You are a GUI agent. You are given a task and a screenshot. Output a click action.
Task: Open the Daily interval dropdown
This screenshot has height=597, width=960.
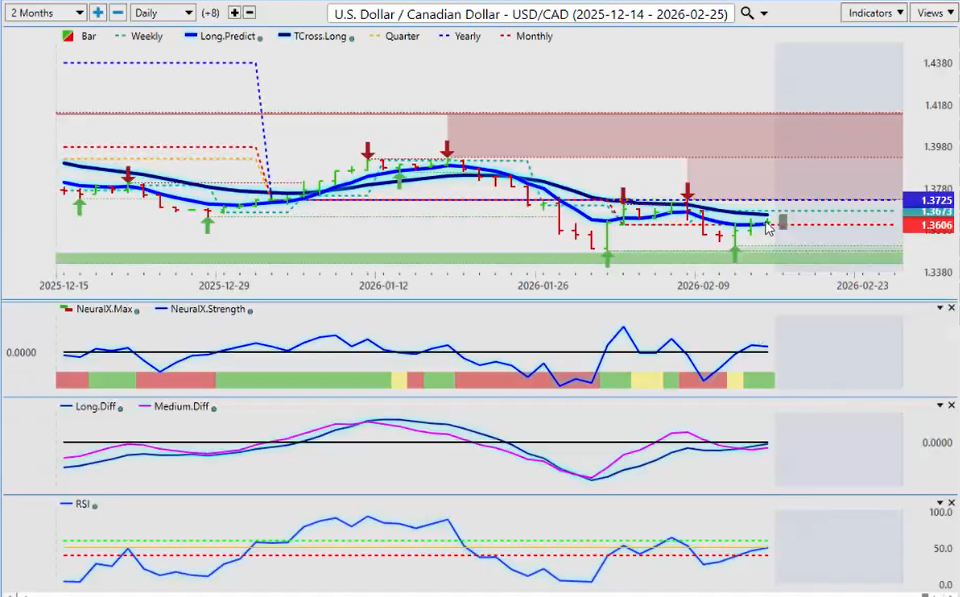click(x=162, y=13)
